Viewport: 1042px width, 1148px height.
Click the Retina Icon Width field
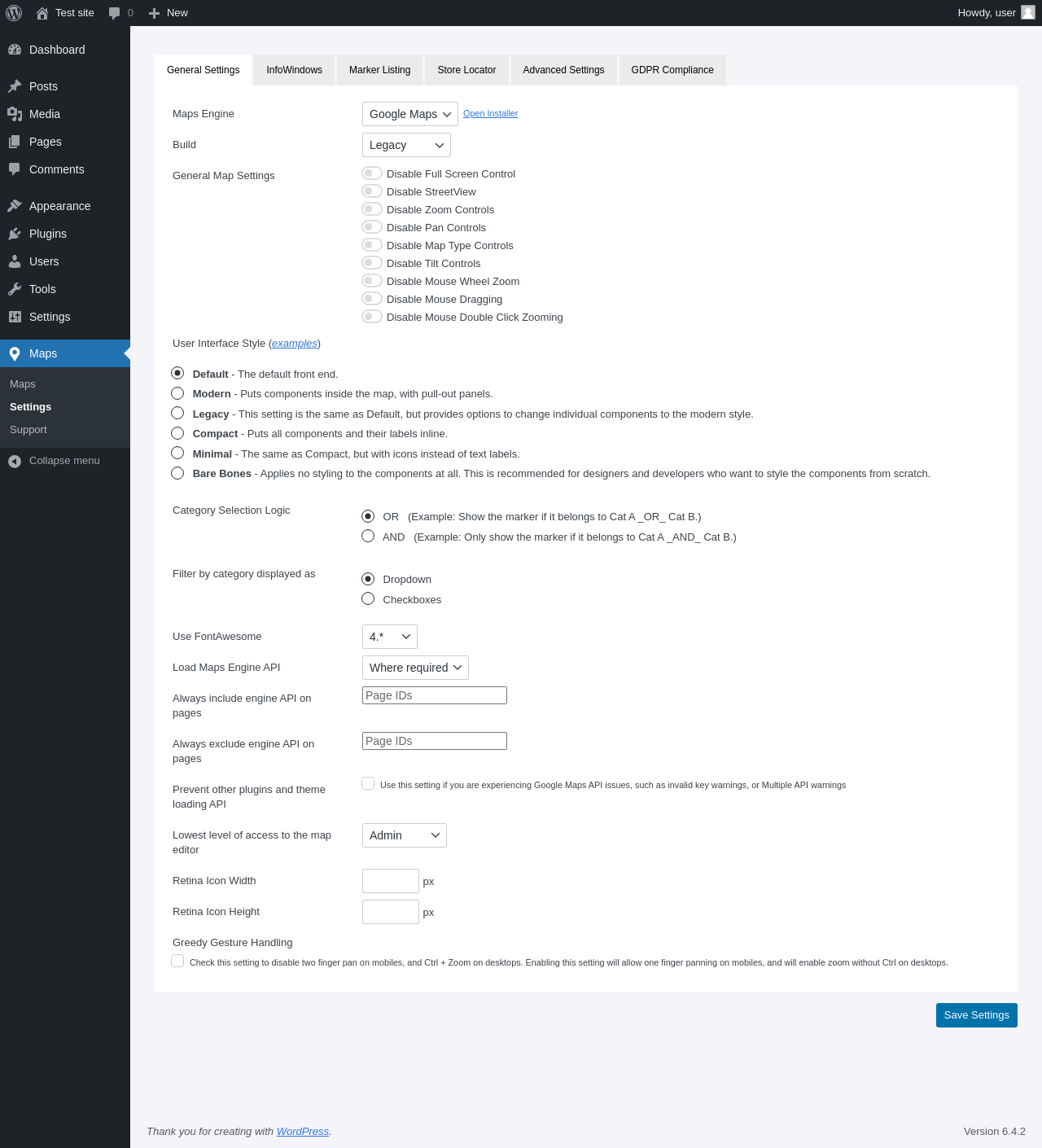[391, 881]
